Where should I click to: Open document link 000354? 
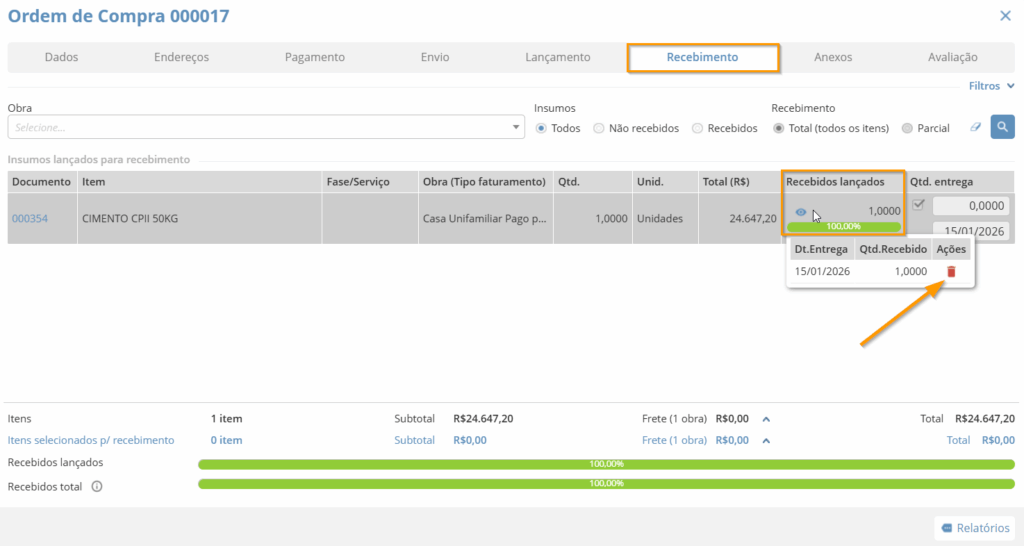pos(29,218)
